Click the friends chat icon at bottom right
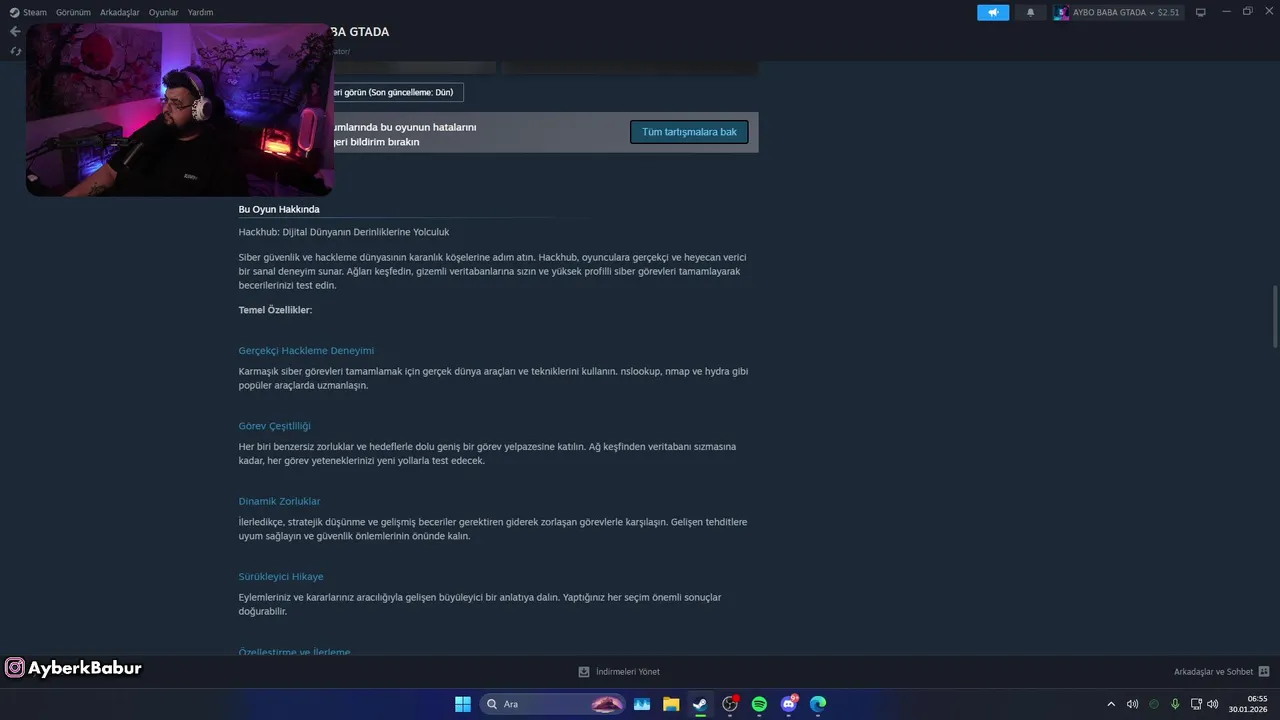Image resolution: width=1280 pixels, height=720 pixels. pyautogui.click(x=1264, y=672)
